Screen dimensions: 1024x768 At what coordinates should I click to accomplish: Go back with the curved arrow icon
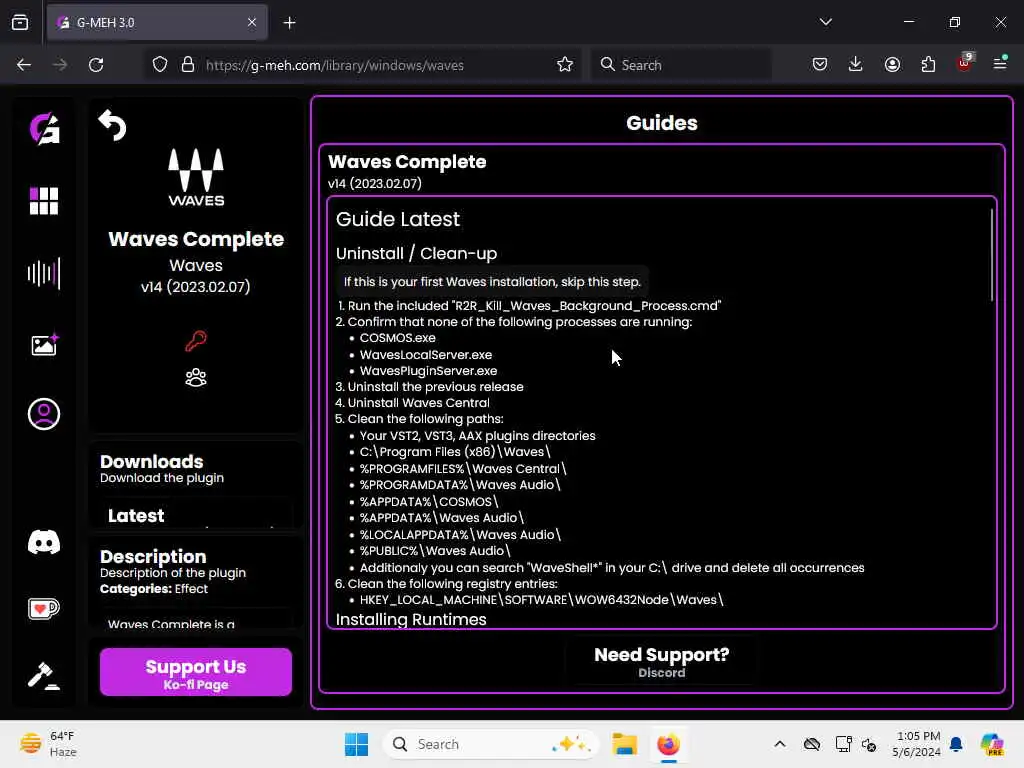point(112,125)
